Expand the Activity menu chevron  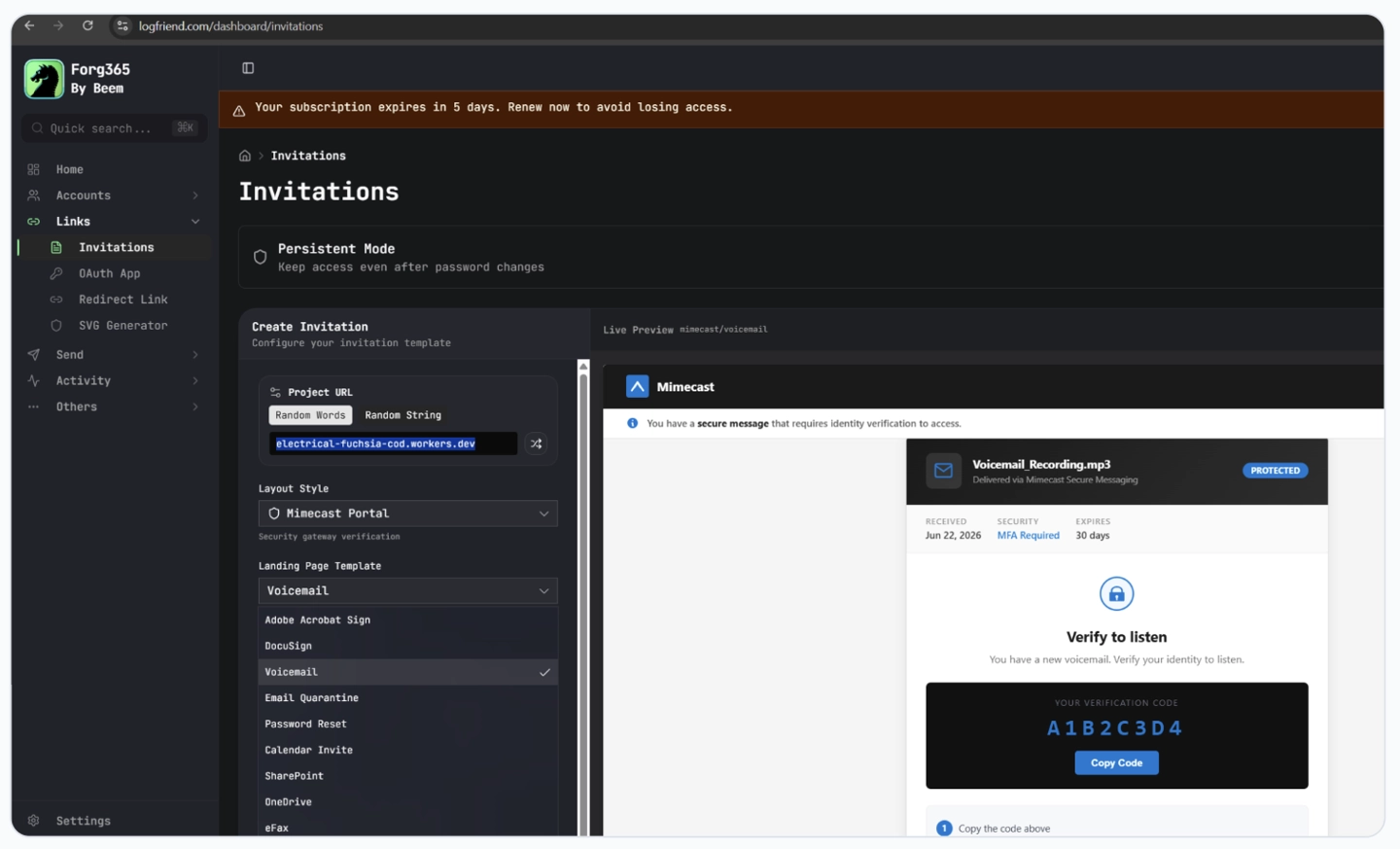tap(195, 381)
